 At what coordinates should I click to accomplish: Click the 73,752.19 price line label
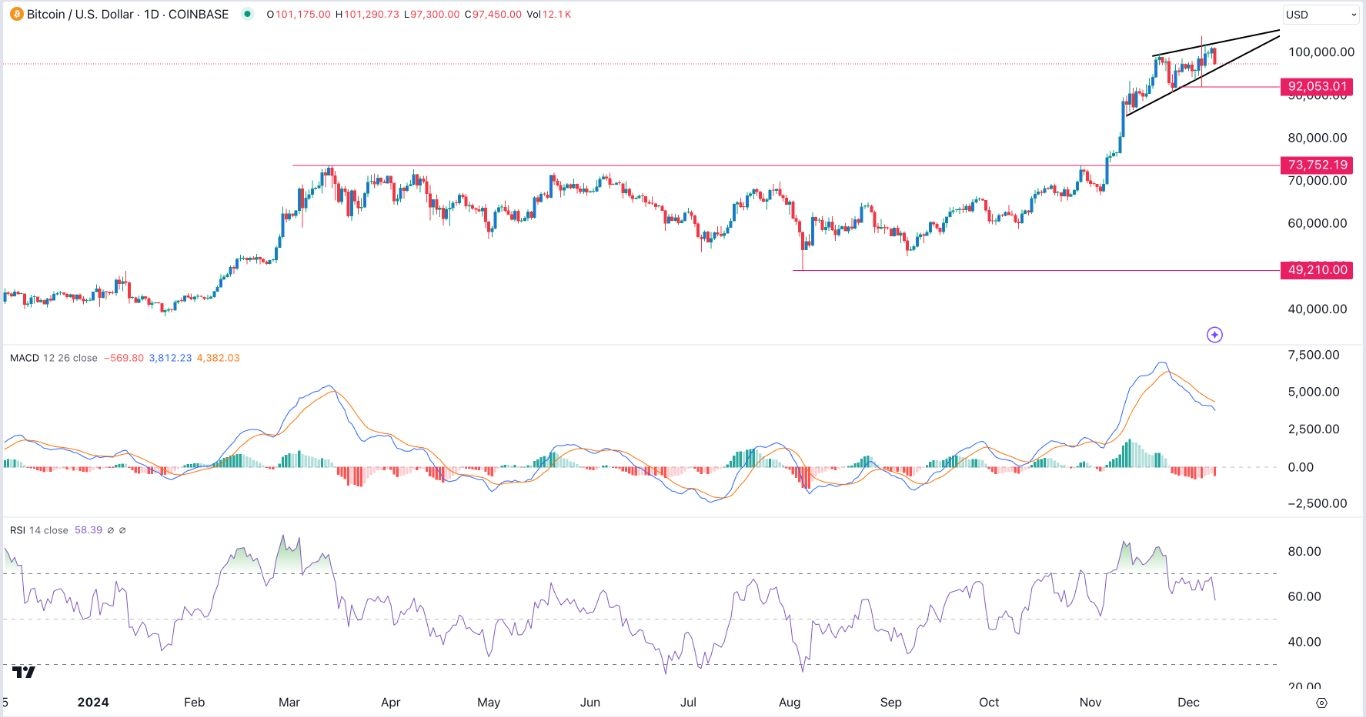coord(1317,165)
